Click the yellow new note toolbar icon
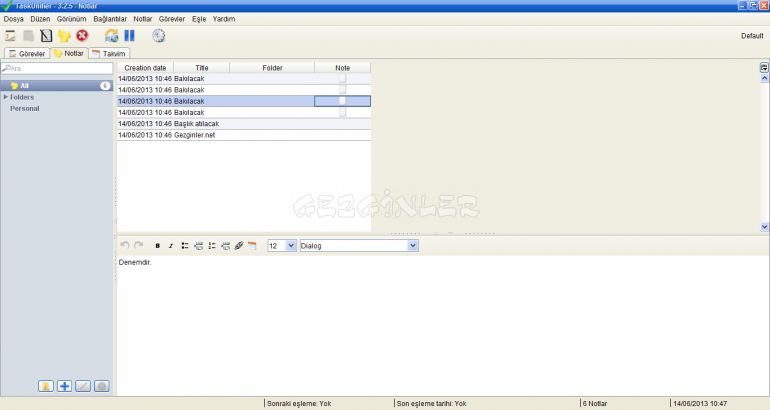 coord(64,36)
